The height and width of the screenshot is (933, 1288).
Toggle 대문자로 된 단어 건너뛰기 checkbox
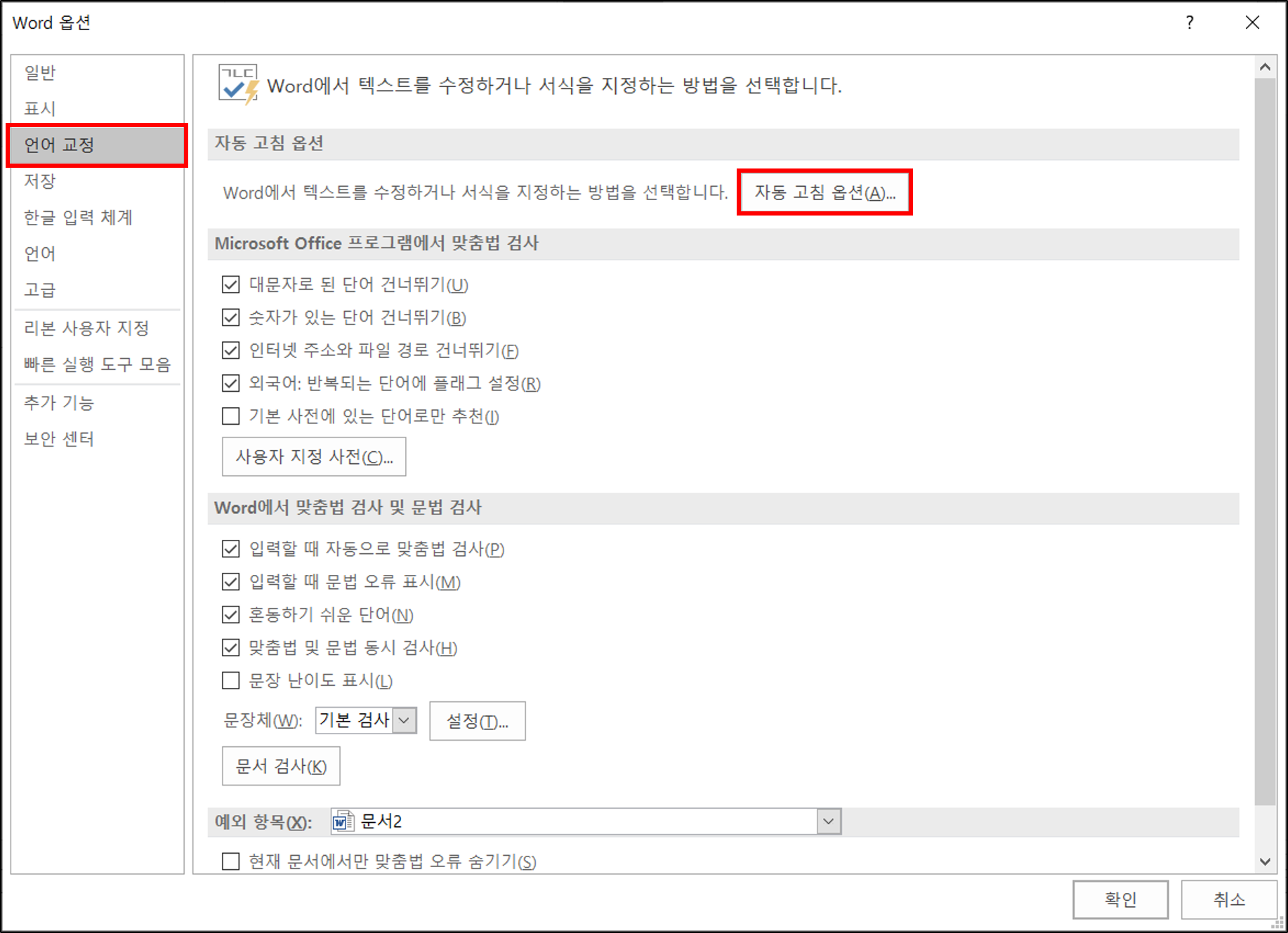pyautogui.click(x=230, y=284)
